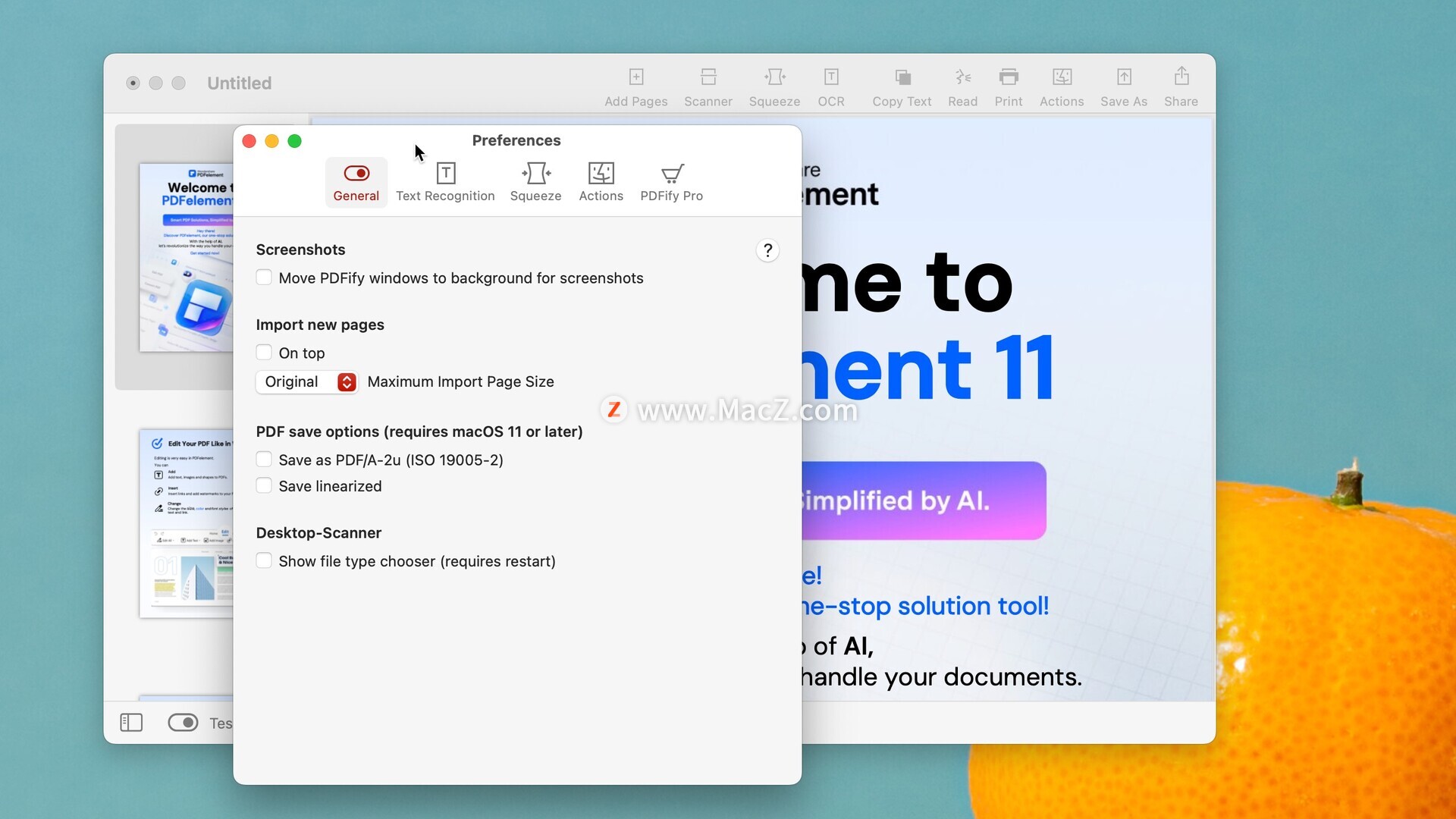Open the Squeeze preferences tab
This screenshot has width=1456, height=819.
pyautogui.click(x=535, y=183)
